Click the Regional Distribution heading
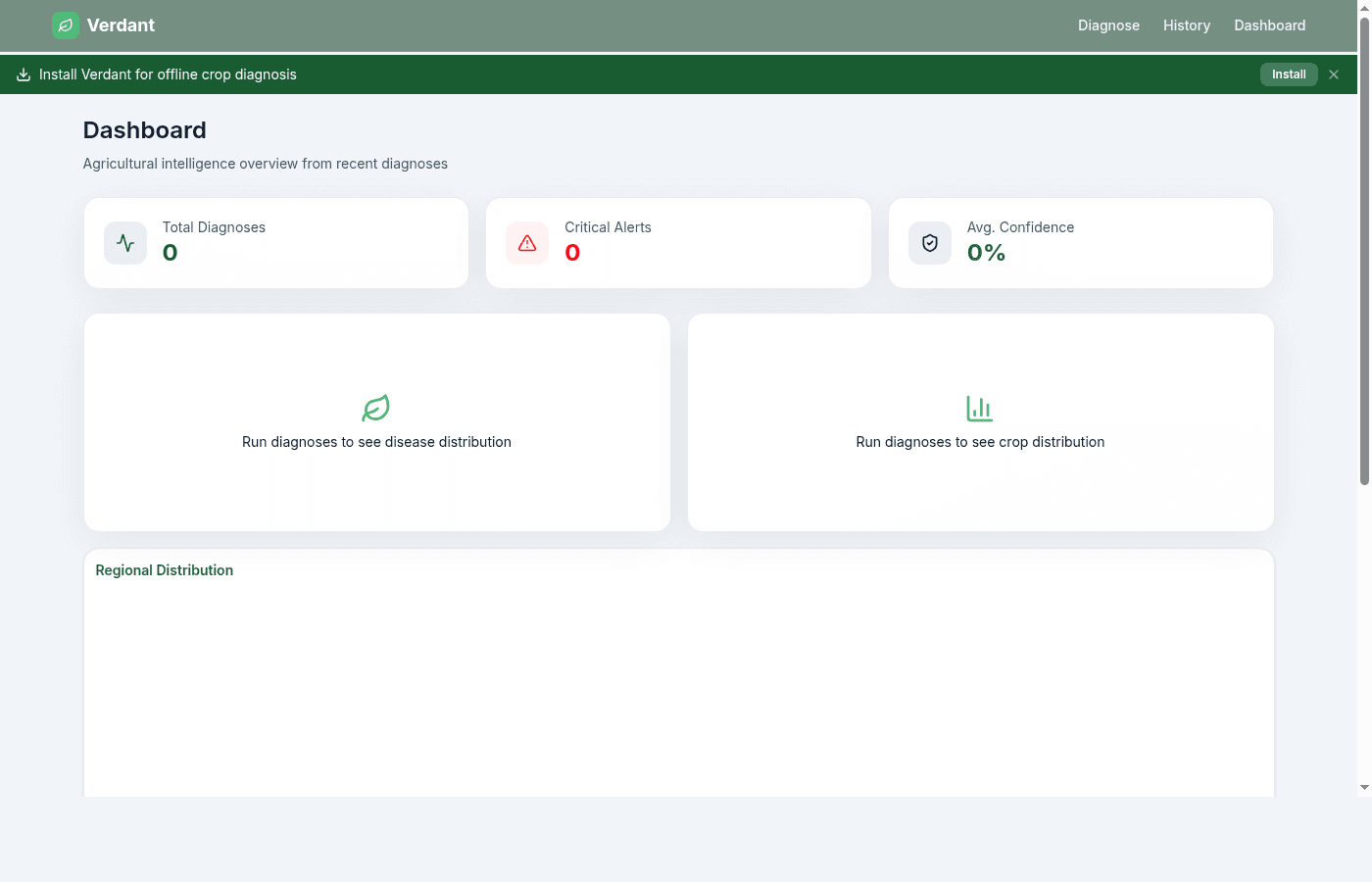Screen dimensions: 1372x882 pos(165,570)
